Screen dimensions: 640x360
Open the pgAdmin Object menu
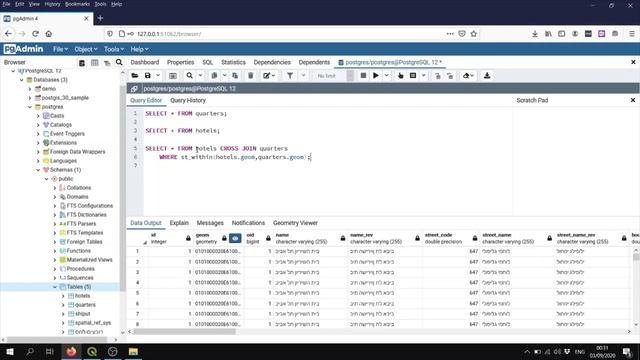tap(85, 49)
